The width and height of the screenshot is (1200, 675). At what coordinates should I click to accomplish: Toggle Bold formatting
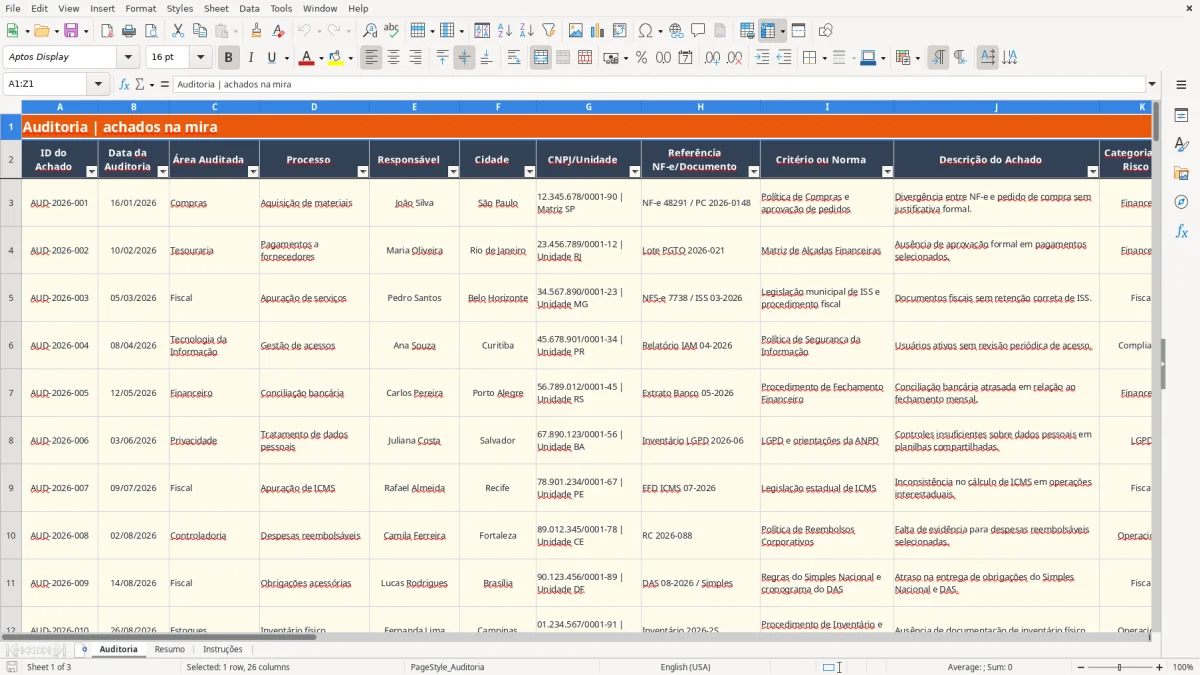coord(229,58)
